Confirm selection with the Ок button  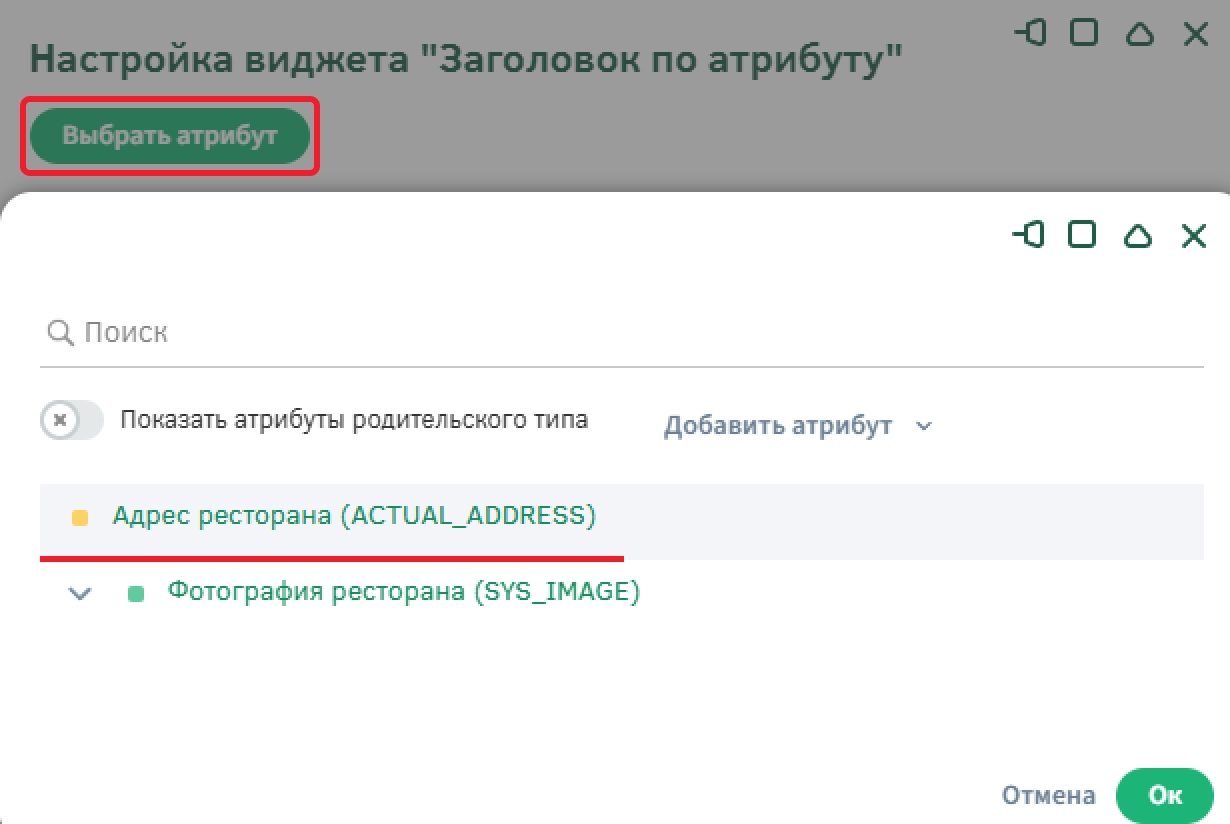(1164, 795)
